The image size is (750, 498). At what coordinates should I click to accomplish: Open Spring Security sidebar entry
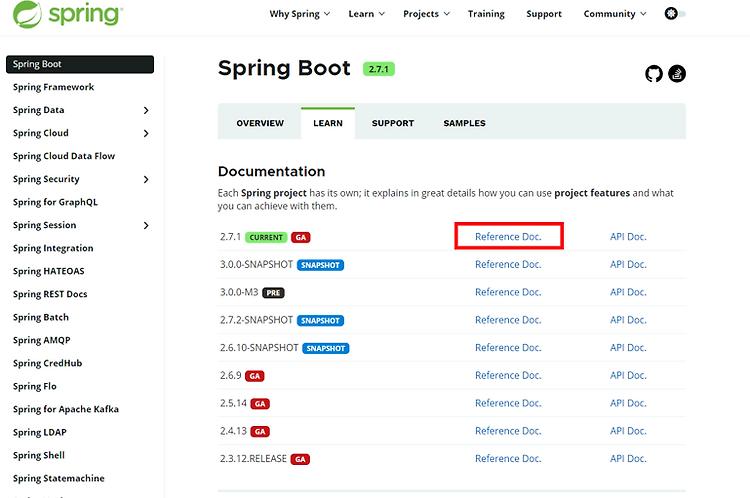coord(46,179)
